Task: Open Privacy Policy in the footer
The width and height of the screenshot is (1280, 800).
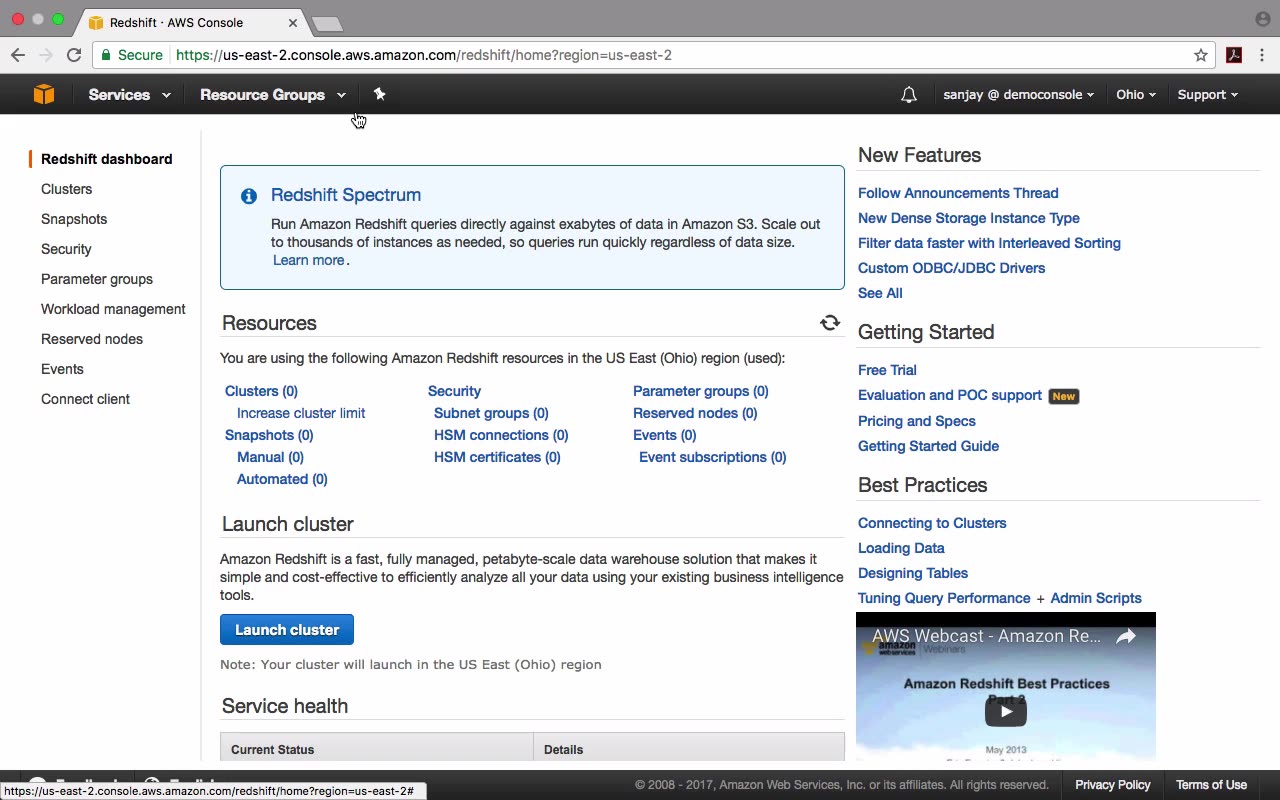Action: click(x=1113, y=785)
